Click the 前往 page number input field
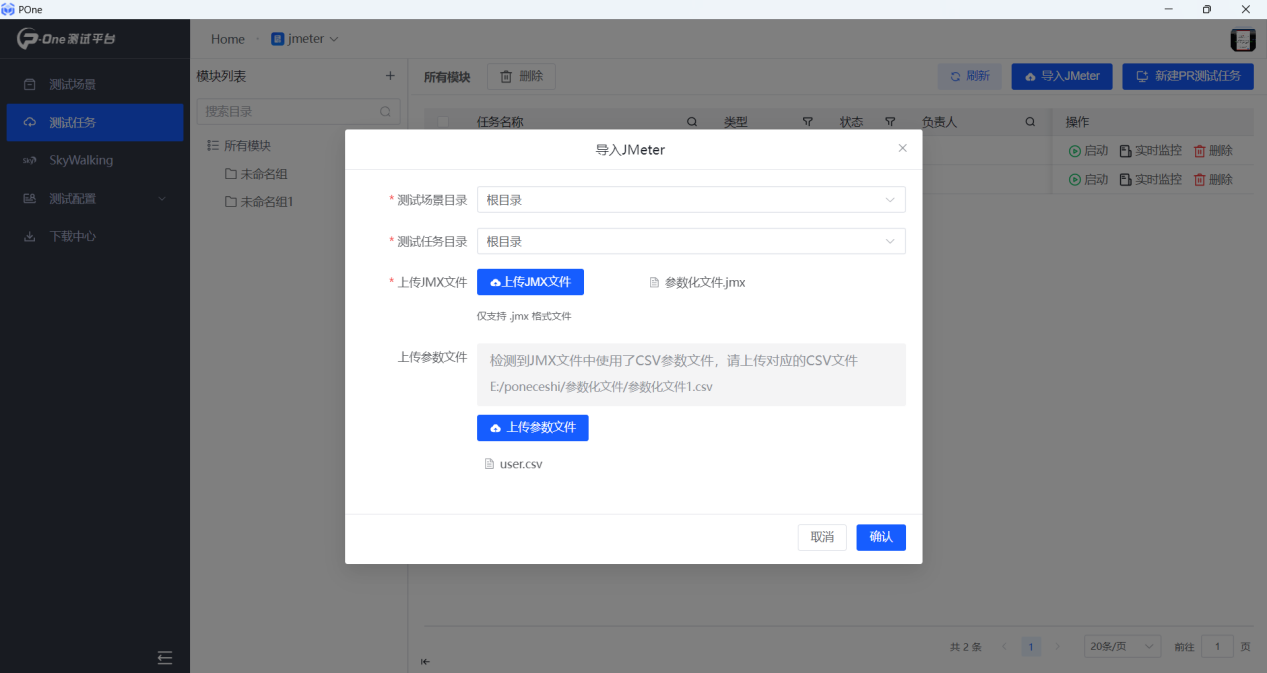The image size is (1267, 673). (1217, 647)
